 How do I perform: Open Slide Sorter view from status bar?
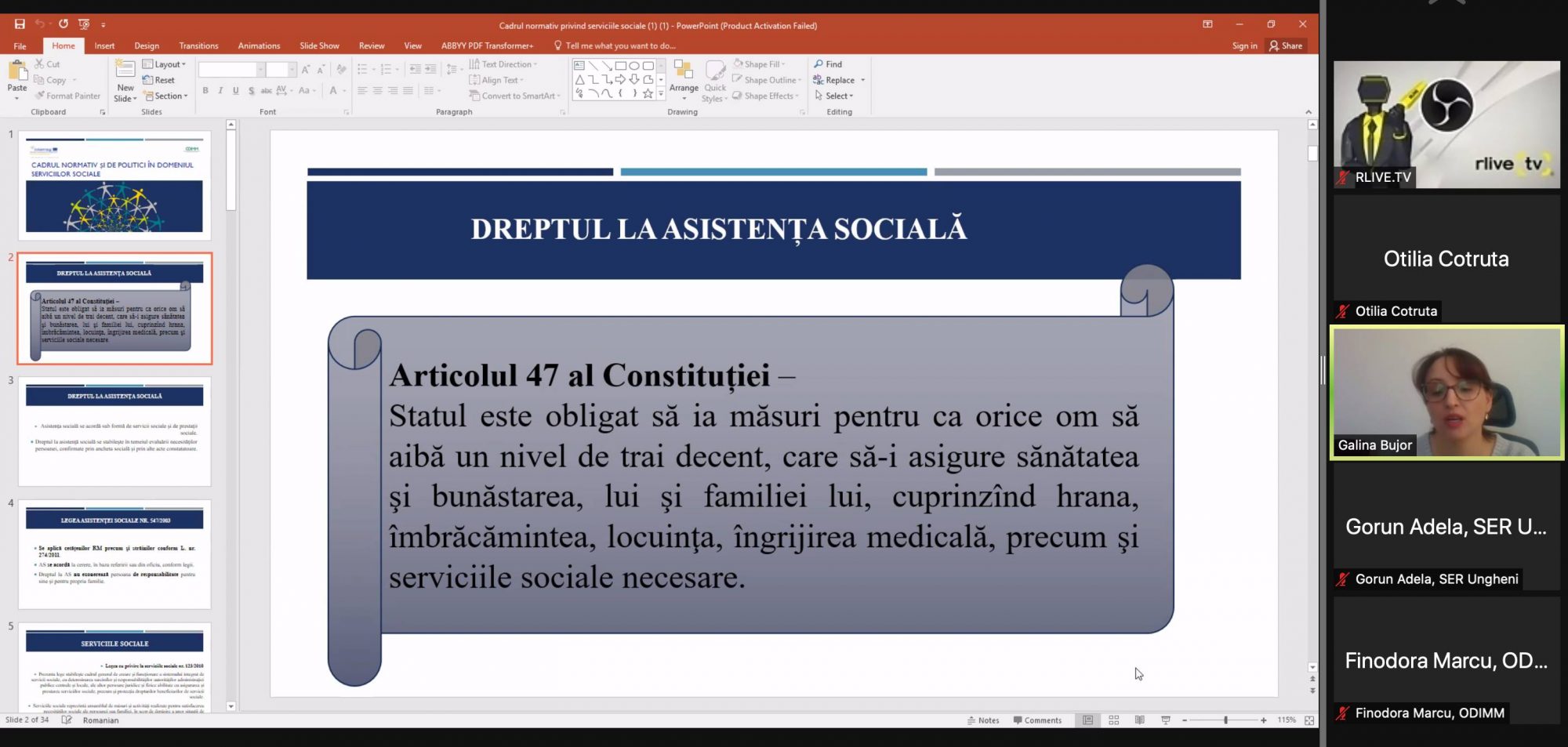coord(1113,720)
